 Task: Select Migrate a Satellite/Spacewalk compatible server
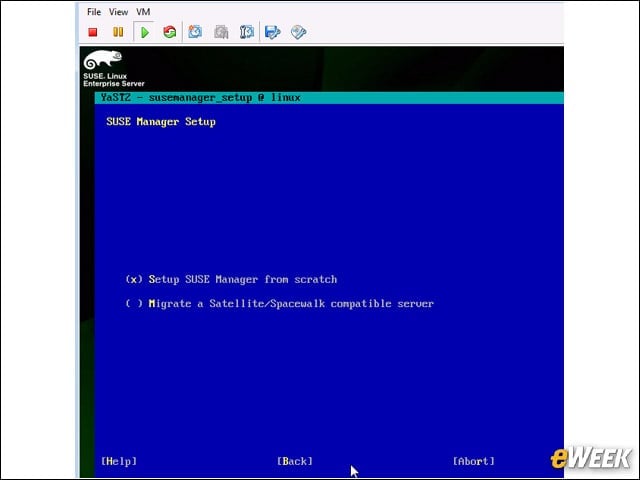pyautogui.click(x=280, y=304)
